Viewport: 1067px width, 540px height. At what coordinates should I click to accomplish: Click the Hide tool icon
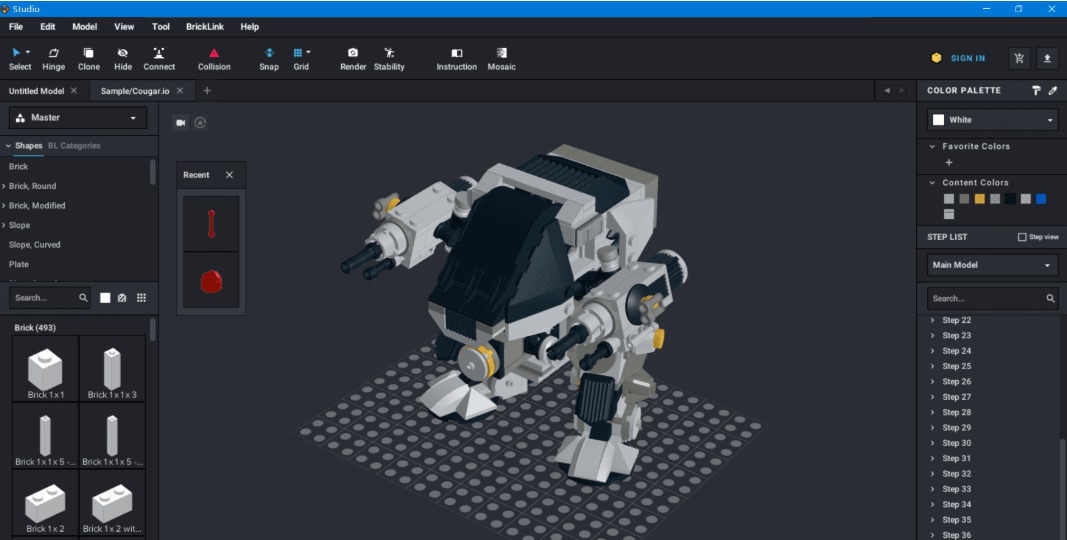[x=122, y=53]
